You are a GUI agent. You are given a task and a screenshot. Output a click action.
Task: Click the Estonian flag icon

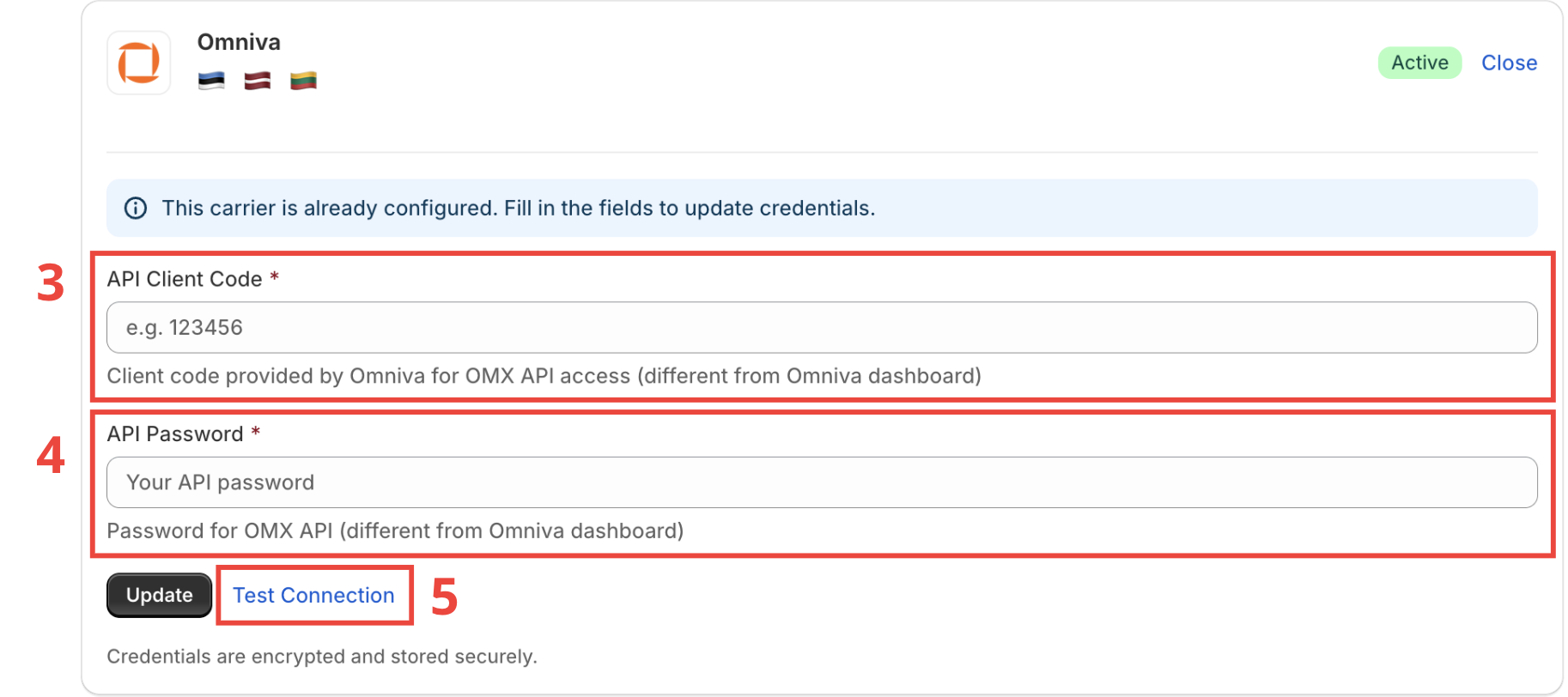point(211,81)
